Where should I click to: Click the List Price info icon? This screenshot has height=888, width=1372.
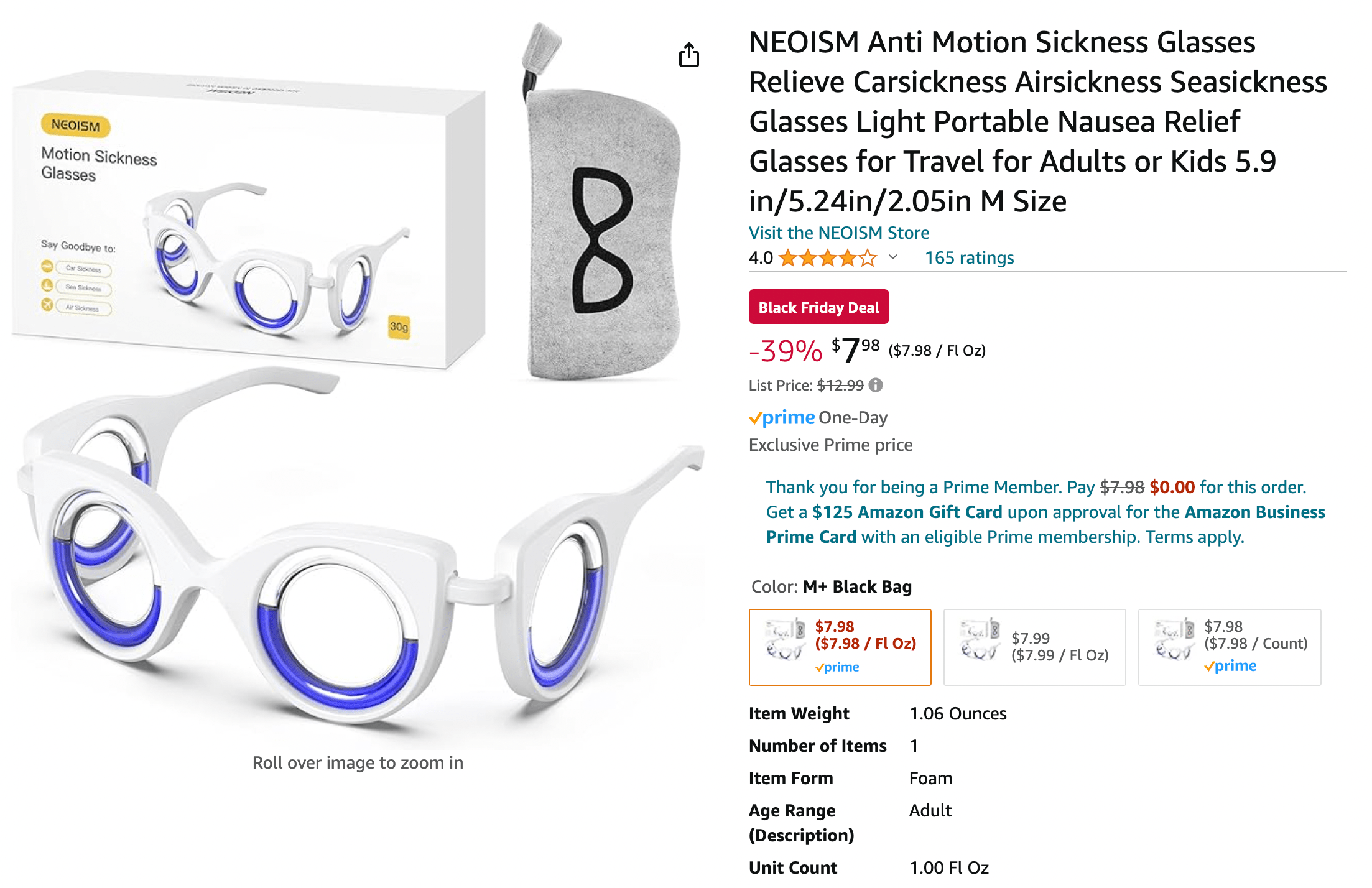(876, 385)
